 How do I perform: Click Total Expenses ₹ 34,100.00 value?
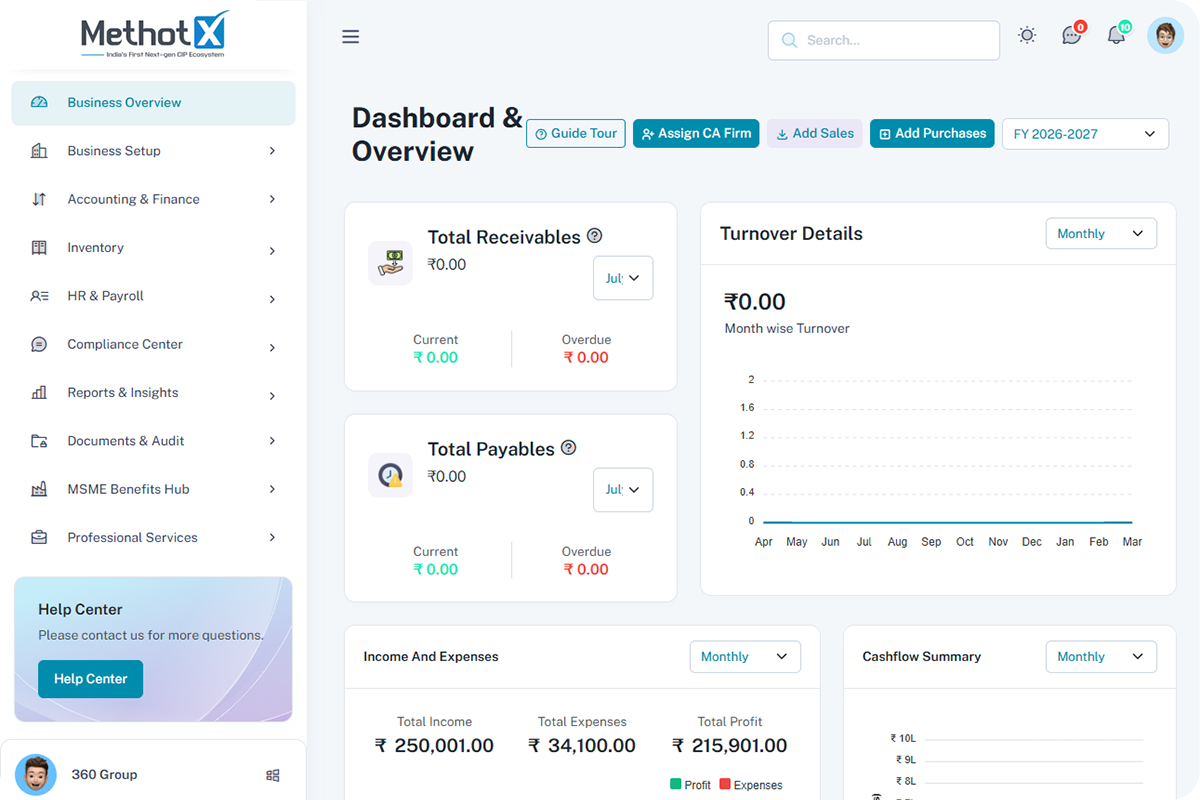point(582,746)
